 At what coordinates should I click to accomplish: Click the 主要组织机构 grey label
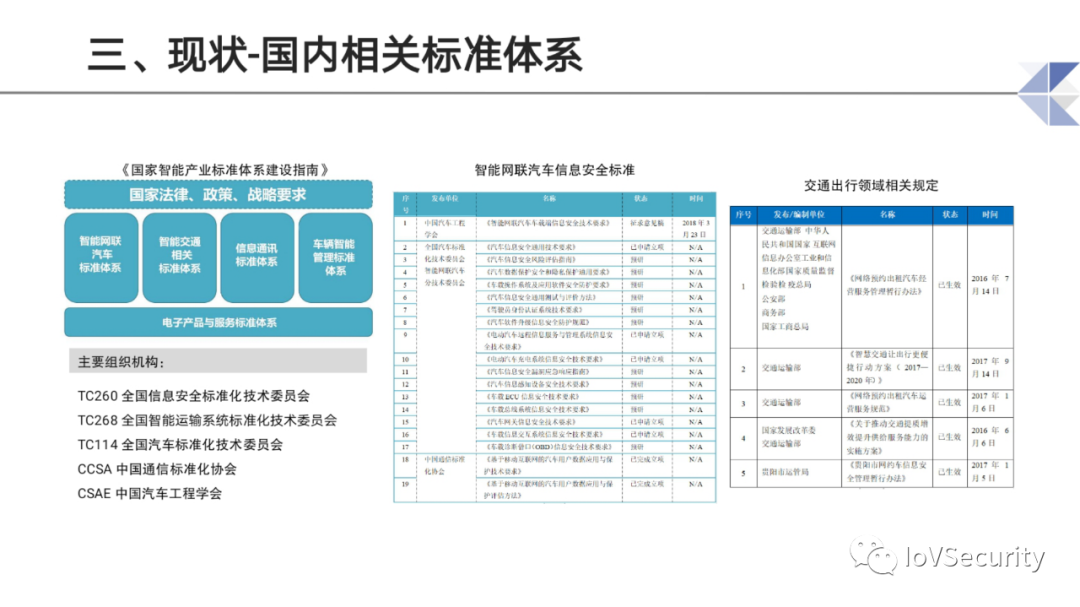(x=218, y=361)
